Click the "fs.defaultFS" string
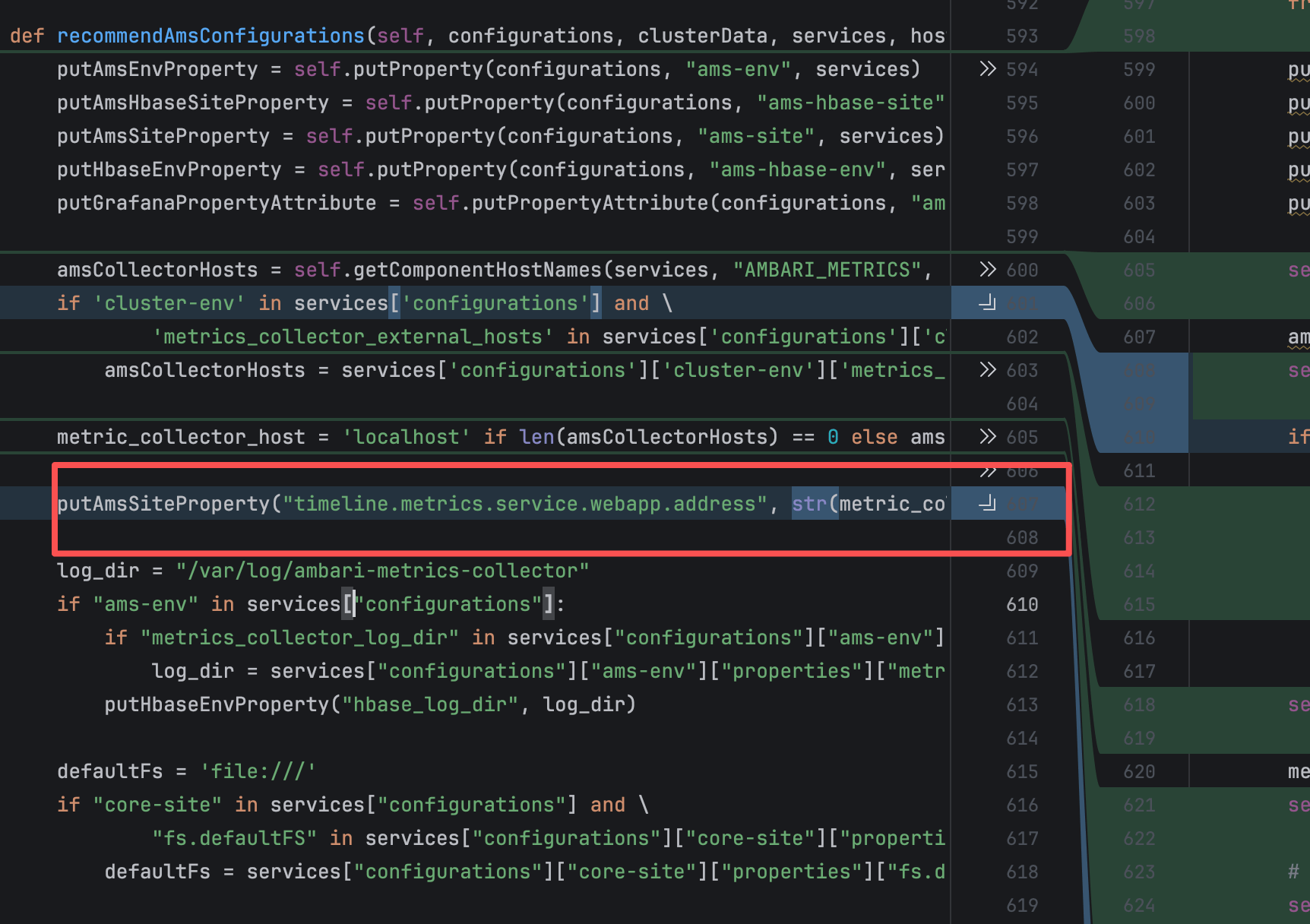 coord(234,838)
